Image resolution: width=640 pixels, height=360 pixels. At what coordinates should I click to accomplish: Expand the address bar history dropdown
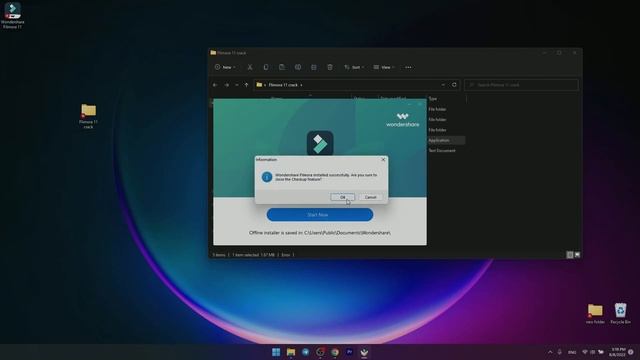[443, 85]
